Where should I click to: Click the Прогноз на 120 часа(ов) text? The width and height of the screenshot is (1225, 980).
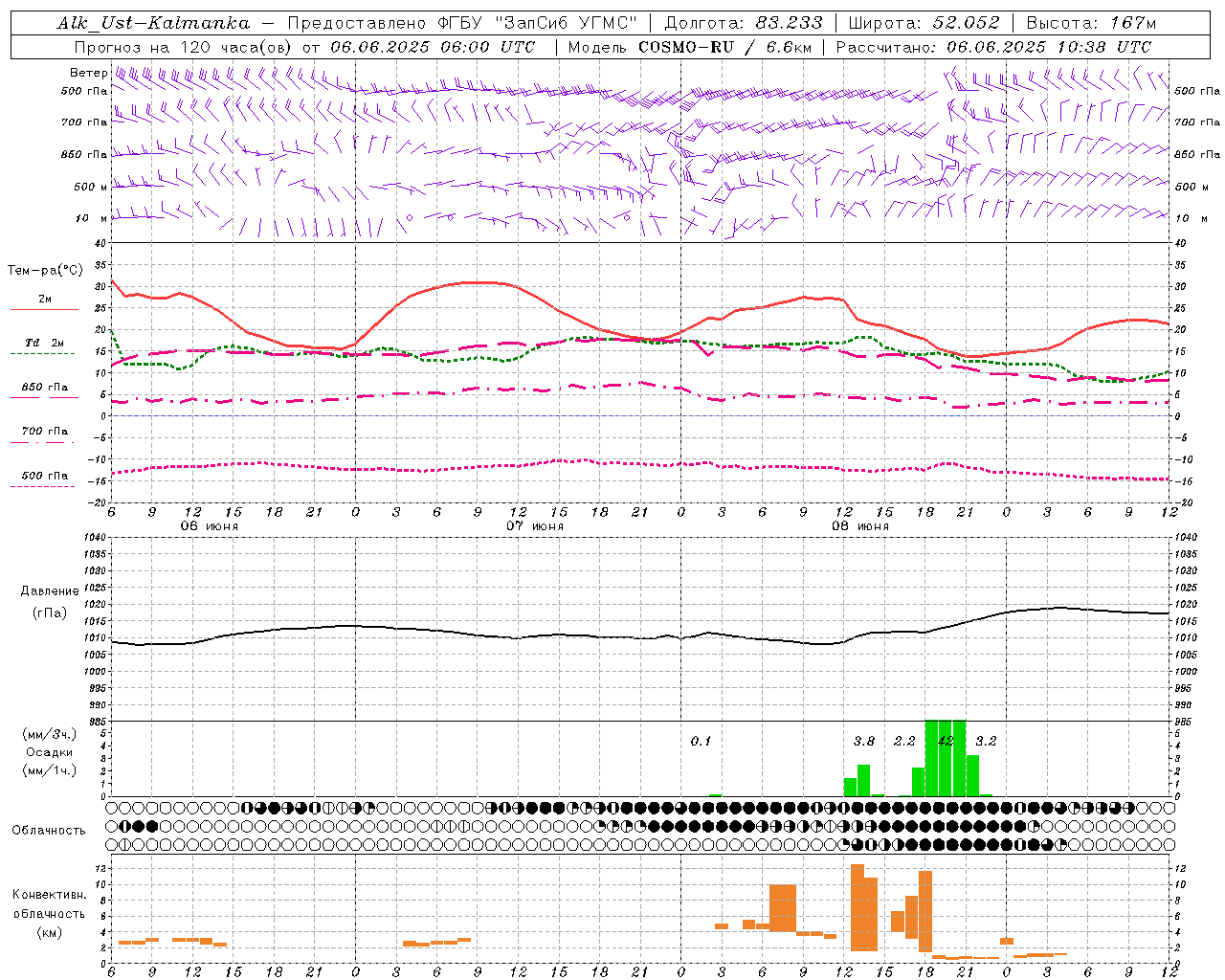[x=184, y=47]
